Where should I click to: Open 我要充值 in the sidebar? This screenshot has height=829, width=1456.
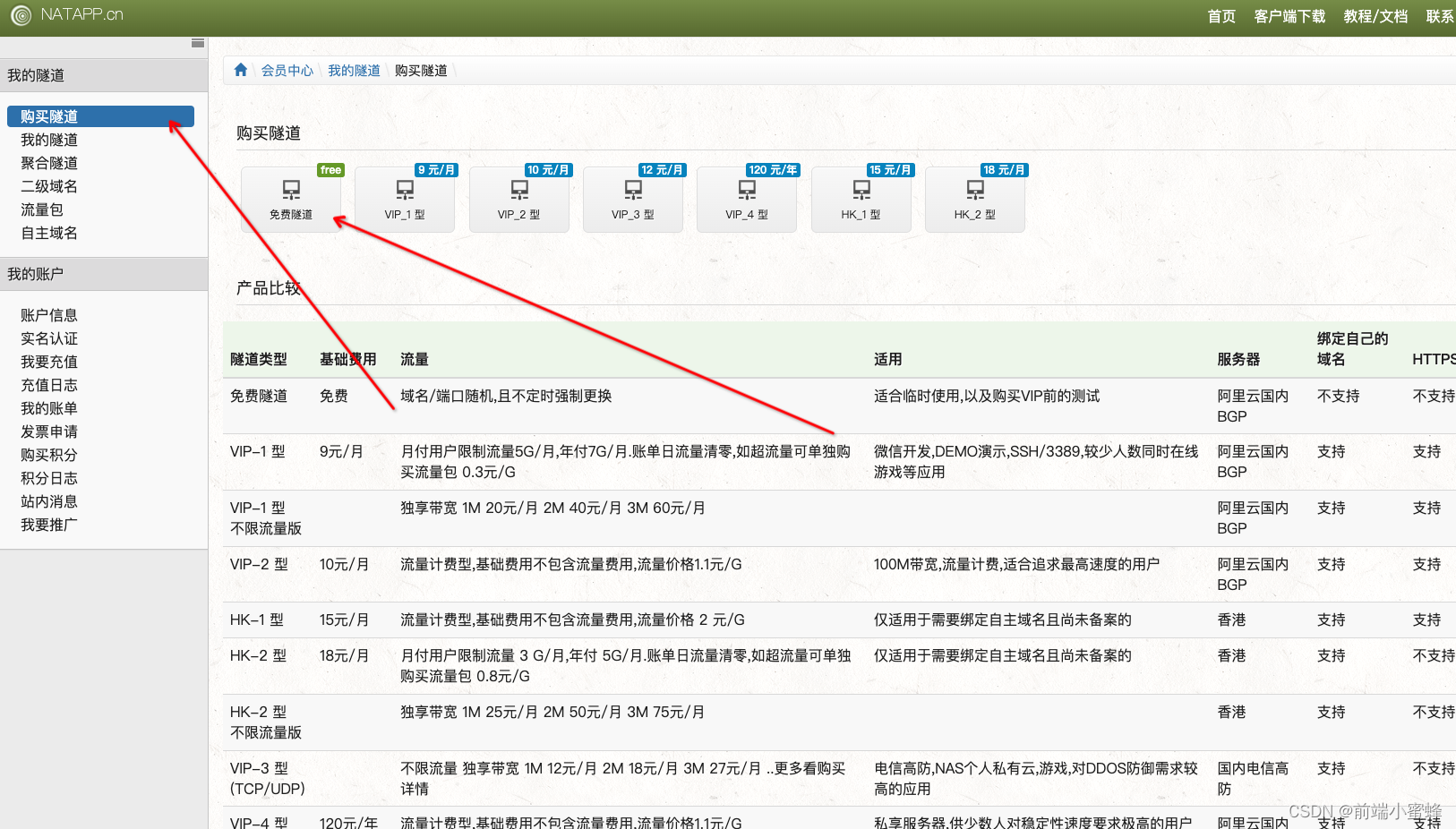tap(49, 362)
